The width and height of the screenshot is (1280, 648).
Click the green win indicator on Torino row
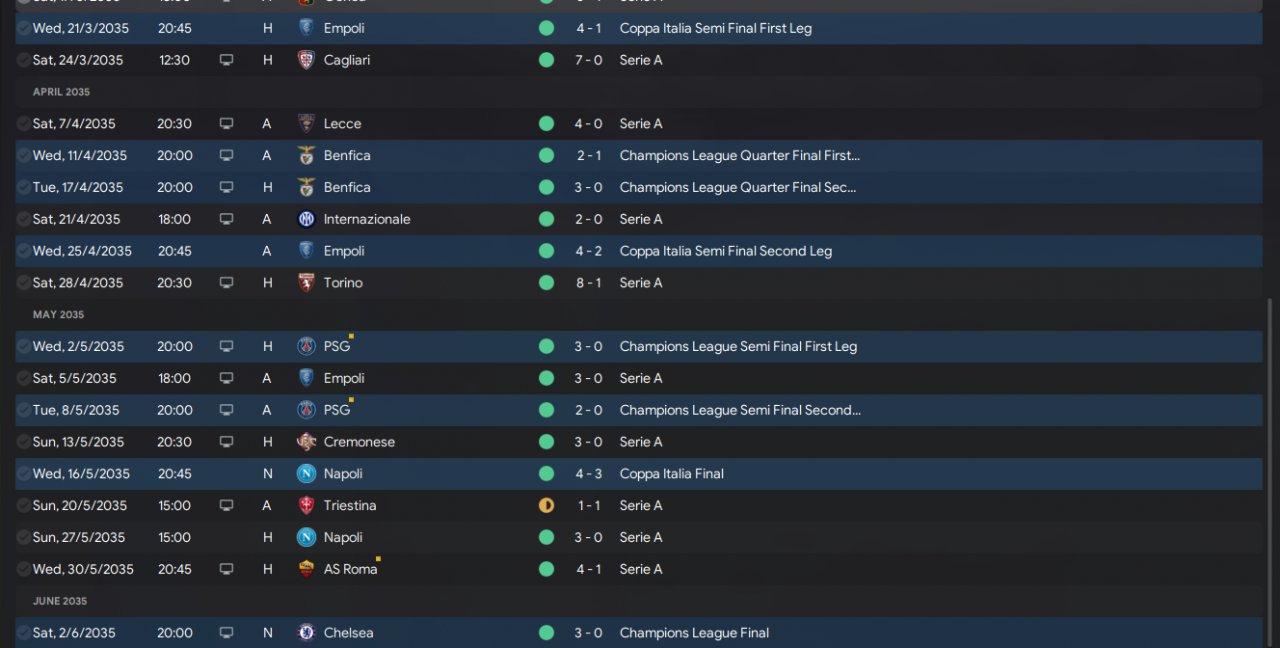coord(546,283)
